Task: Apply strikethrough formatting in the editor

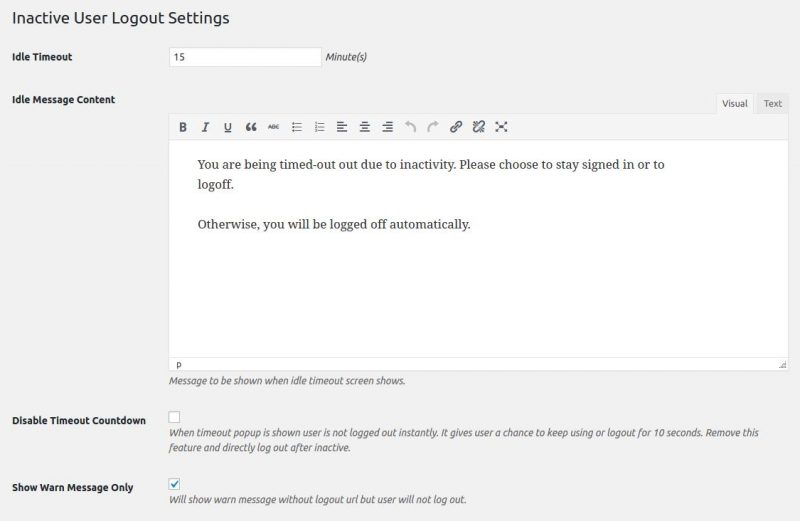Action: click(273, 127)
